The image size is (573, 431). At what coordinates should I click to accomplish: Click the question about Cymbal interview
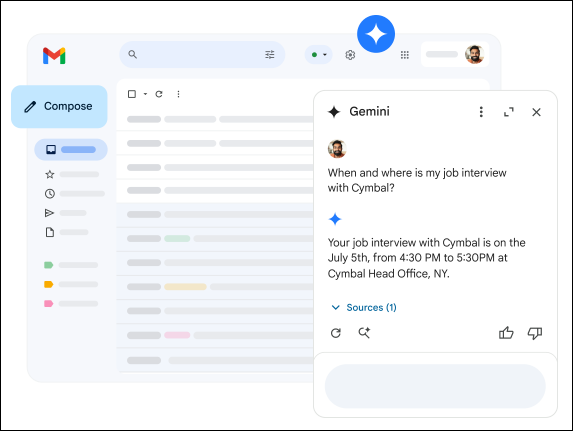[417, 180]
